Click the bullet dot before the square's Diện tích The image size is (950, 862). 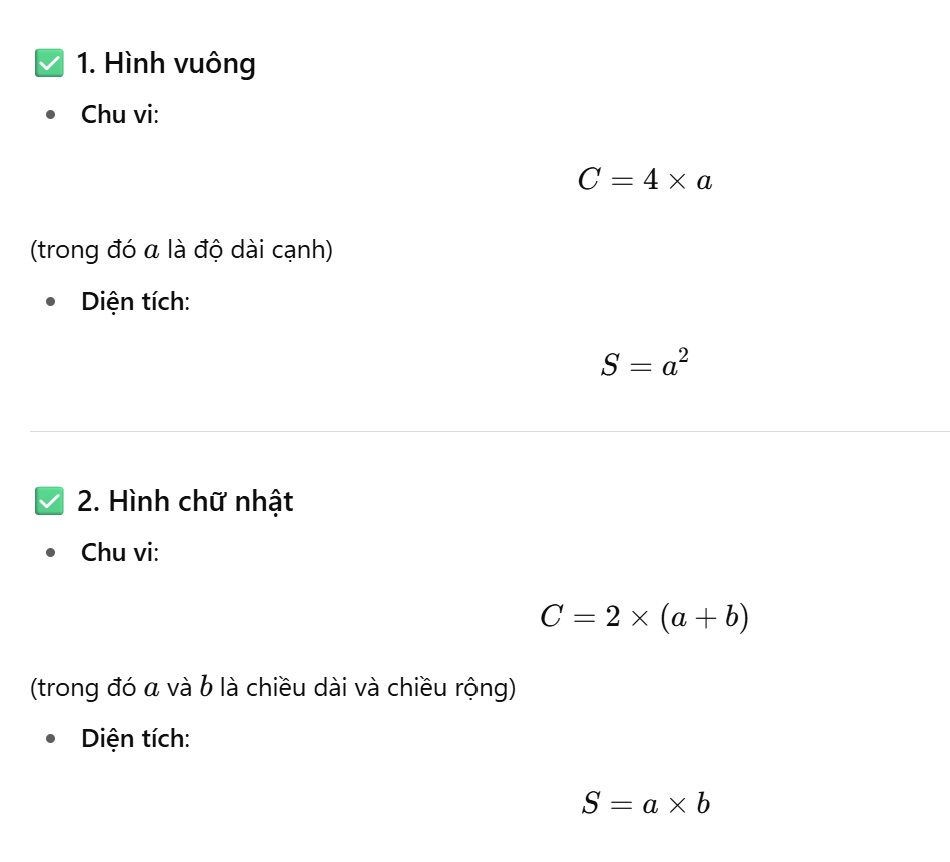coord(51,302)
